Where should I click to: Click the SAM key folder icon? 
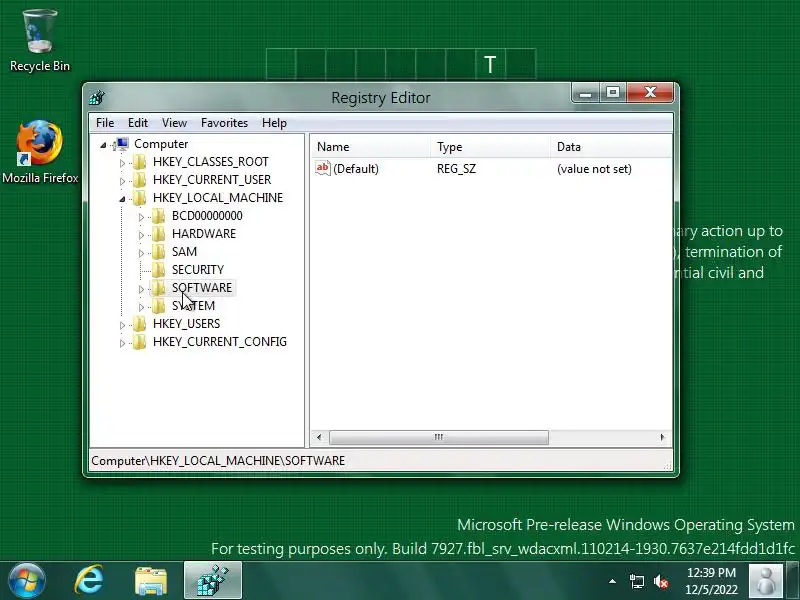[x=158, y=252]
